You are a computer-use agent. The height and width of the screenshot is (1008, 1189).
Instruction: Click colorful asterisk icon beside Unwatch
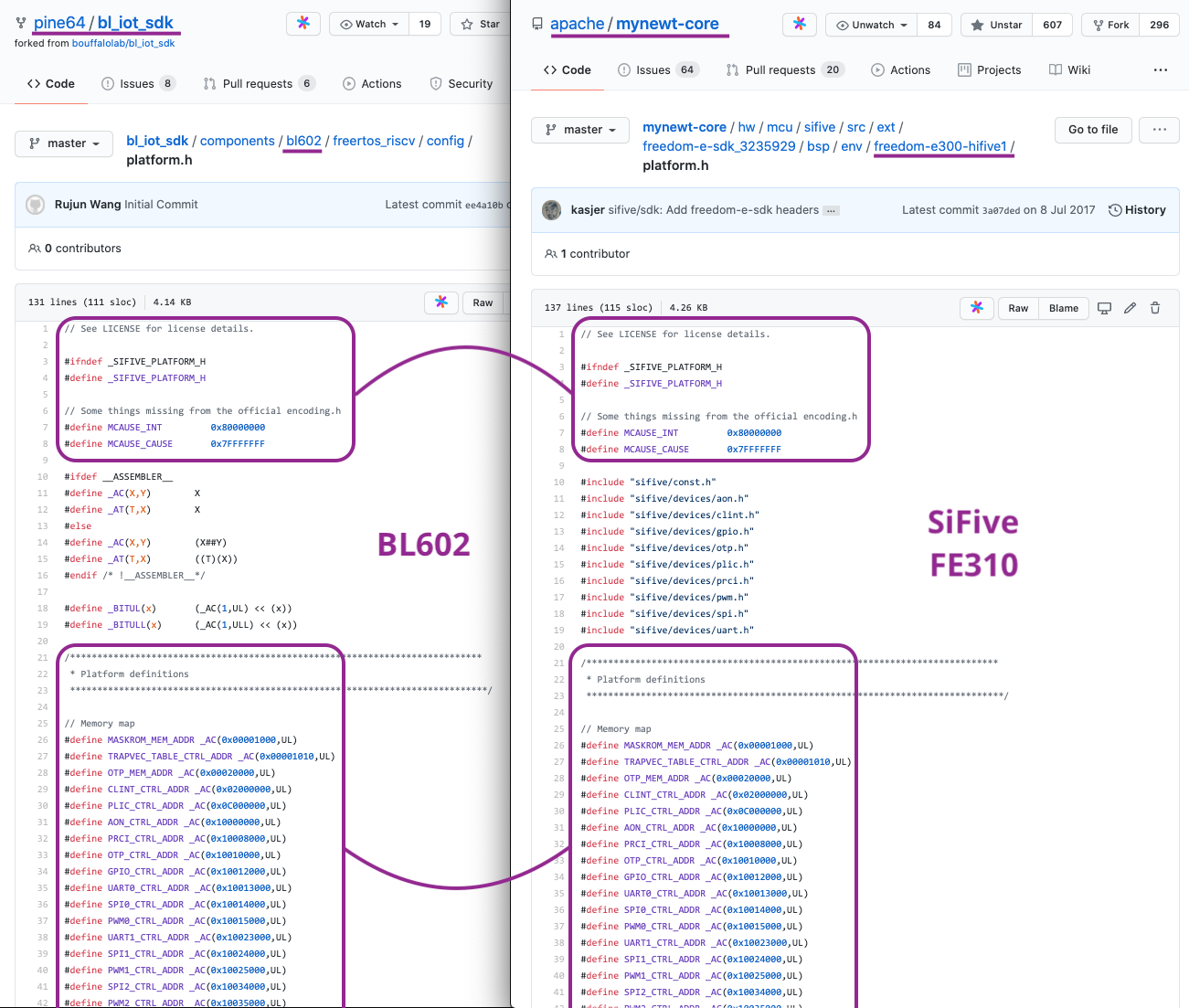click(800, 25)
